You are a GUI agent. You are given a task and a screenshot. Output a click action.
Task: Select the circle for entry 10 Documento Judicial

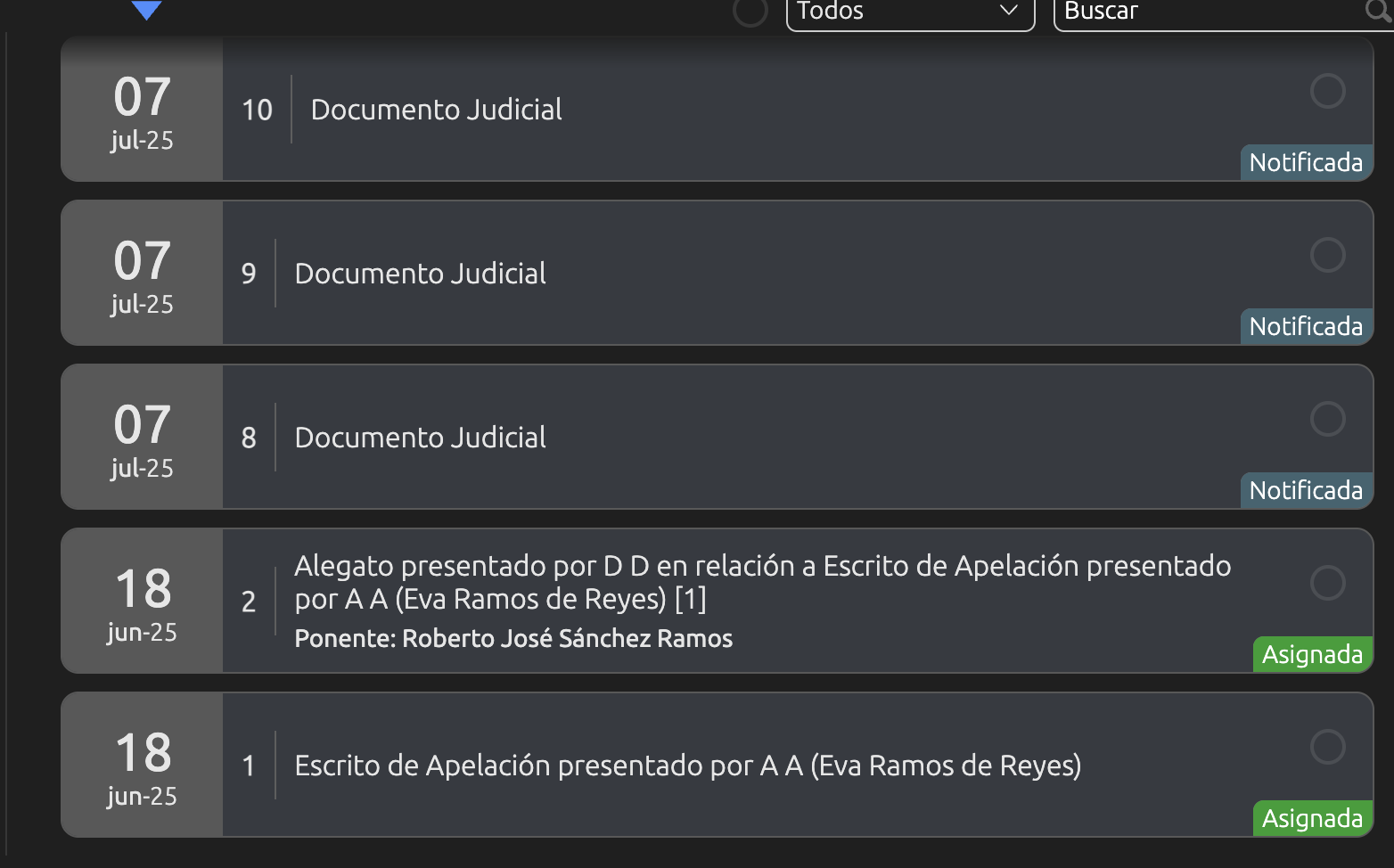(1327, 91)
